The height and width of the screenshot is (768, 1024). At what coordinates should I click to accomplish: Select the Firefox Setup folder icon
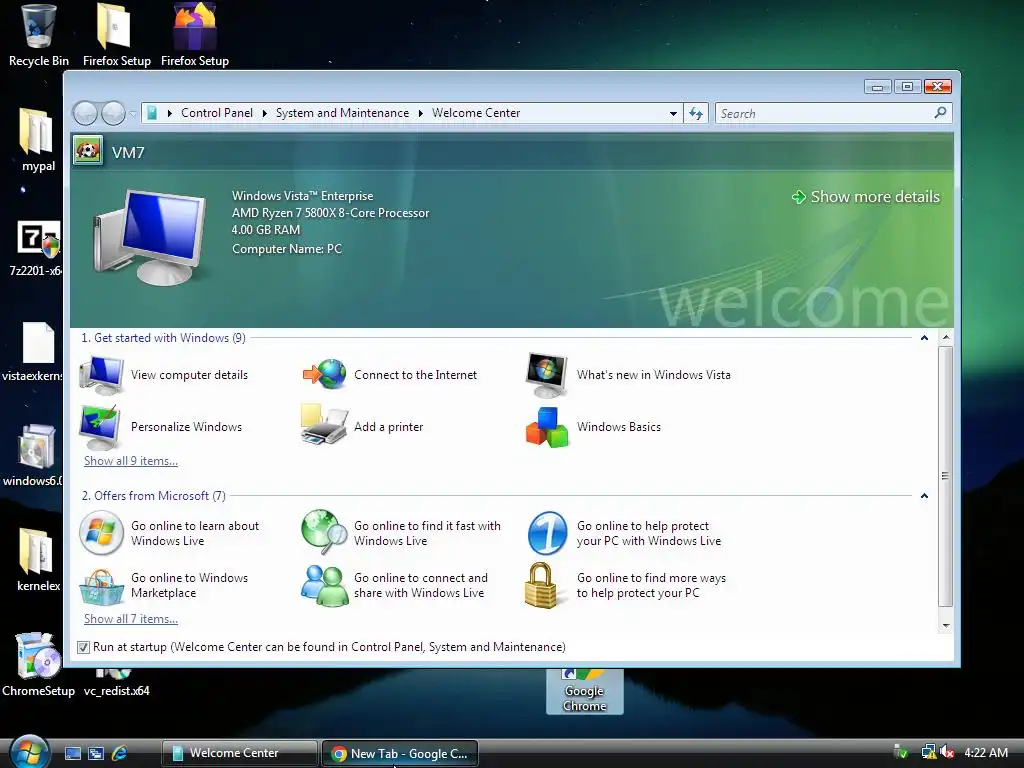coord(116,35)
